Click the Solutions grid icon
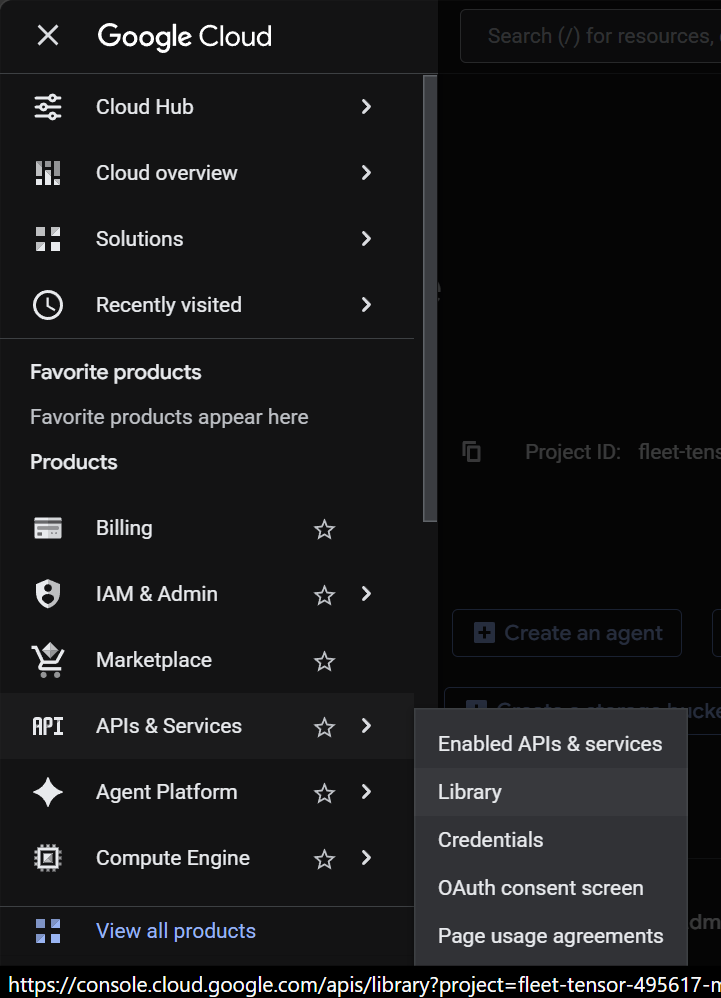 (x=48, y=239)
